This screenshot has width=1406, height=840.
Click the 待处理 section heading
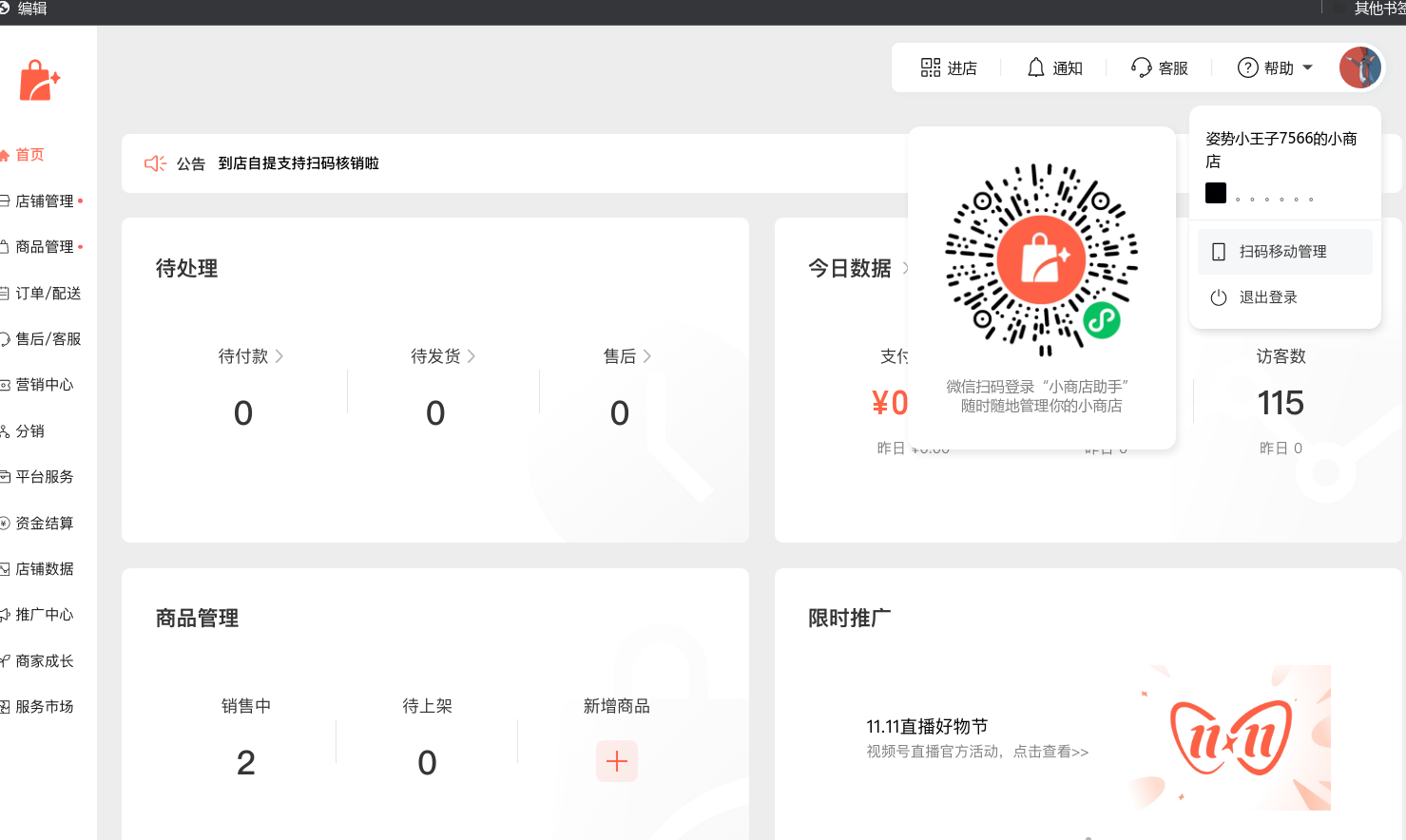tap(187, 269)
